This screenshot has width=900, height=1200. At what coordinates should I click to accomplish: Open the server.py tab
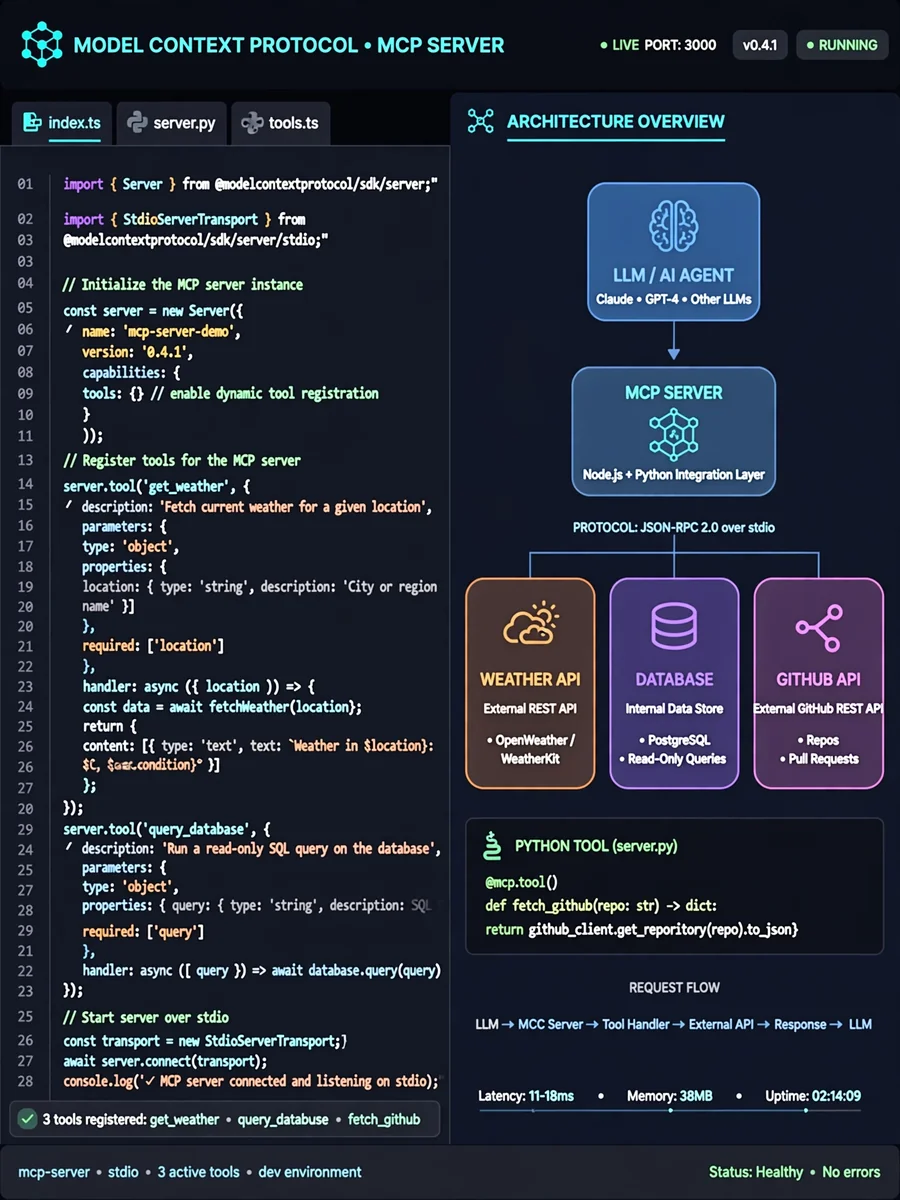171,124
